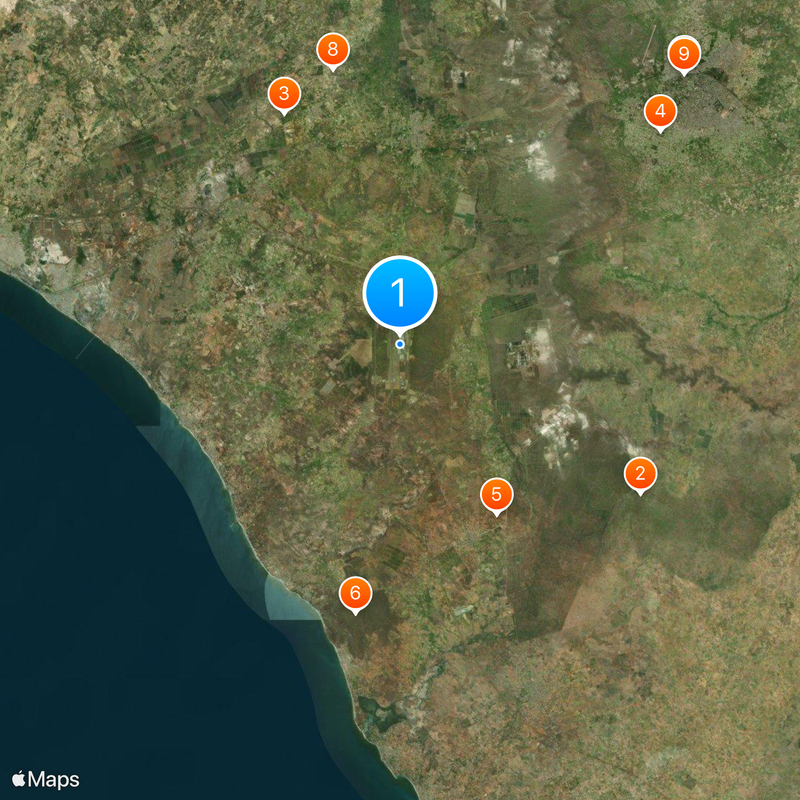Screen dimensions: 800x800
Task: Select the orange pin numbered 9
Action: pyautogui.click(x=684, y=54)
